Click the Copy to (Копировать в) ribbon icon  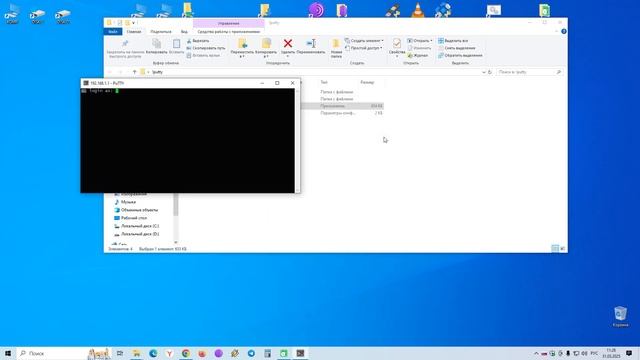(x=266, y=43)
